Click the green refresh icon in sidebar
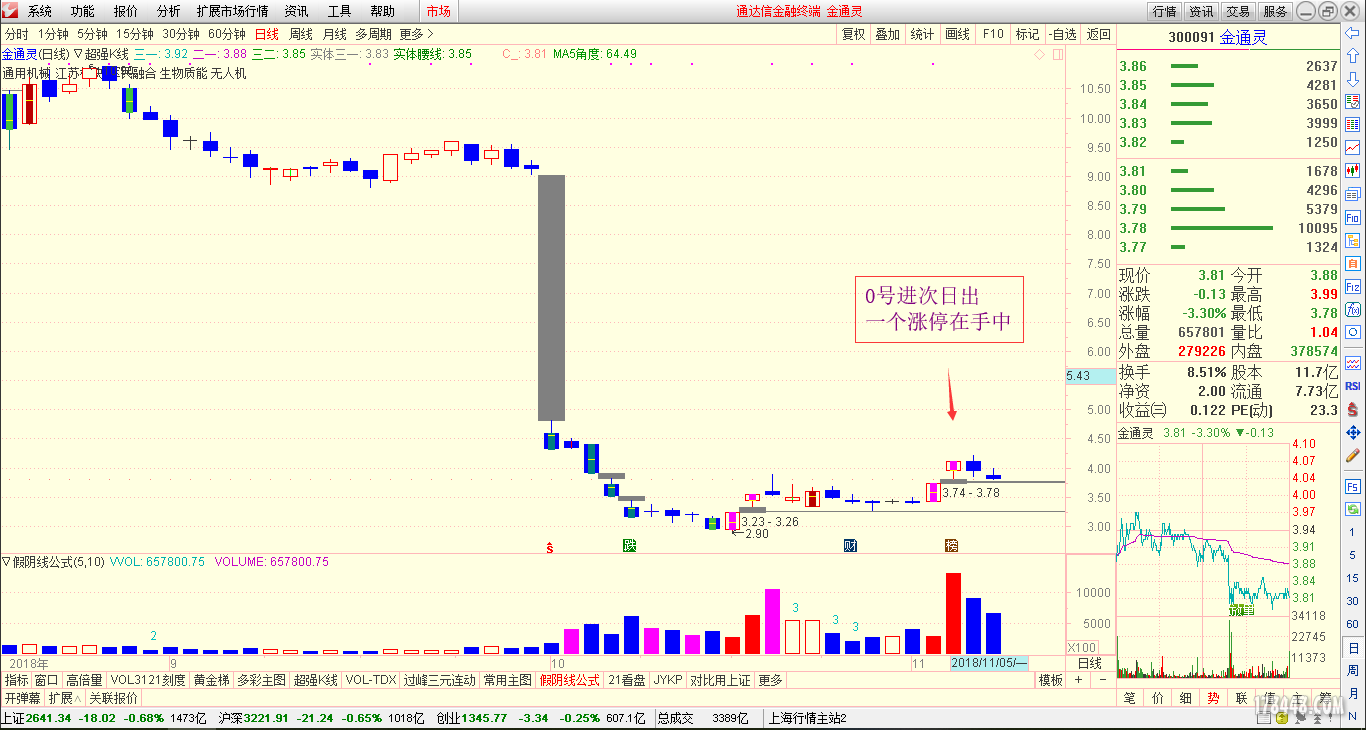1366x730 pixels. click(x=1354, y=509)
